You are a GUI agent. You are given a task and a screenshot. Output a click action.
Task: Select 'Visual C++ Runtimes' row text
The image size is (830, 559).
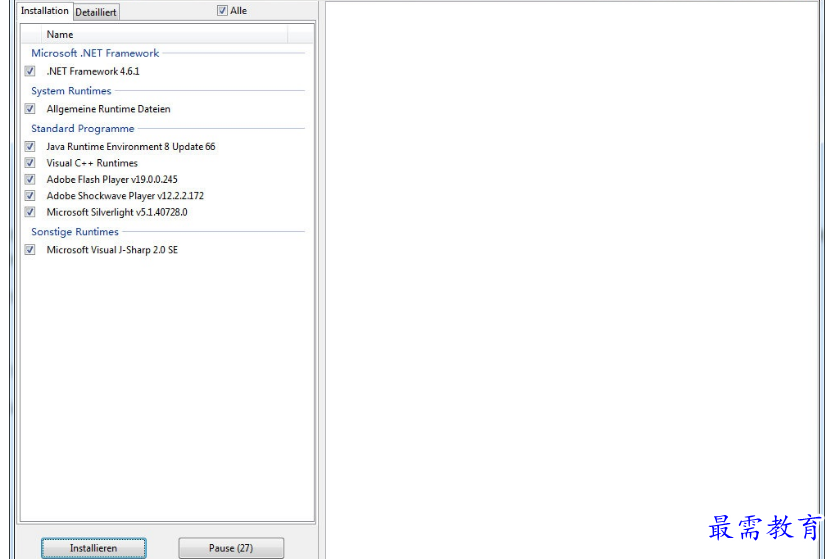(x=92, y=163)
